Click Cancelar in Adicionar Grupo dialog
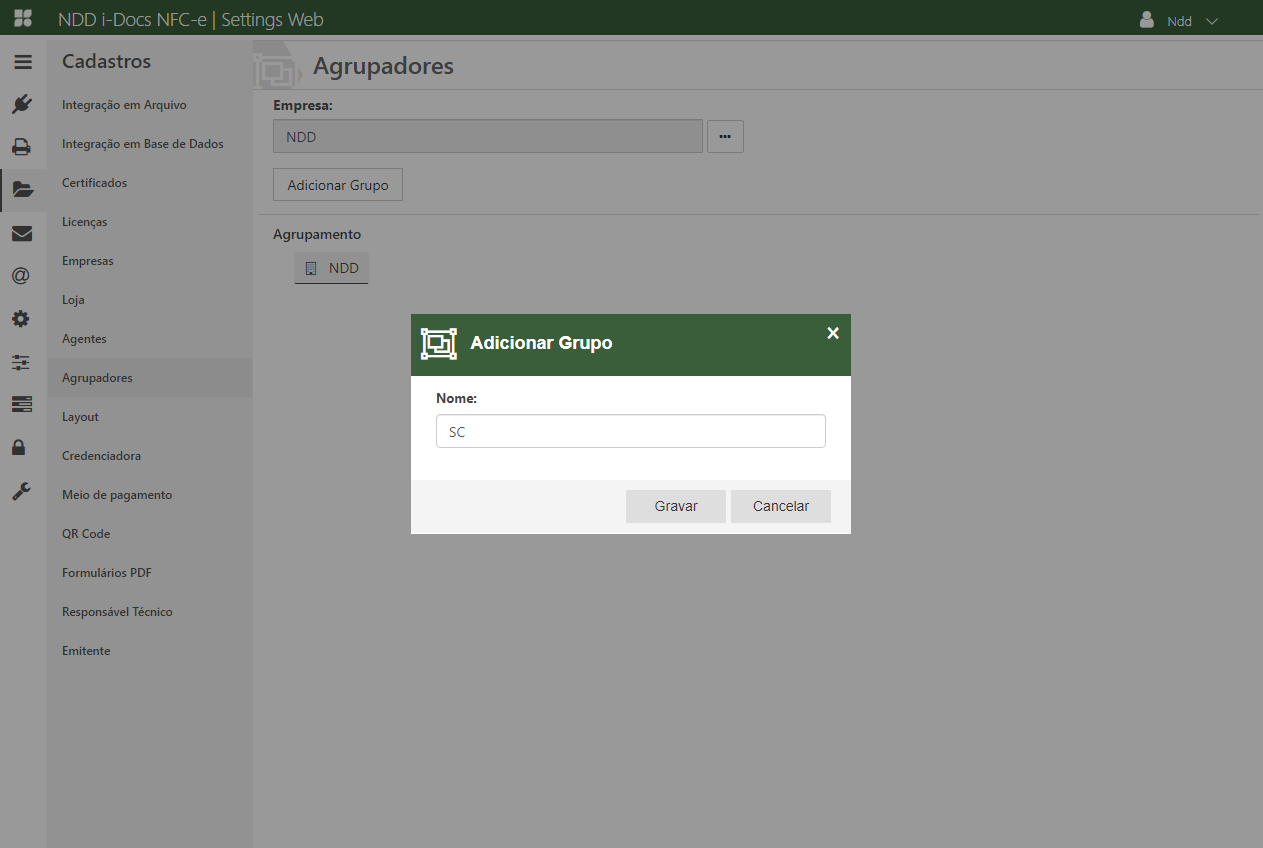The image size is (1263, 848). [780, 506]
